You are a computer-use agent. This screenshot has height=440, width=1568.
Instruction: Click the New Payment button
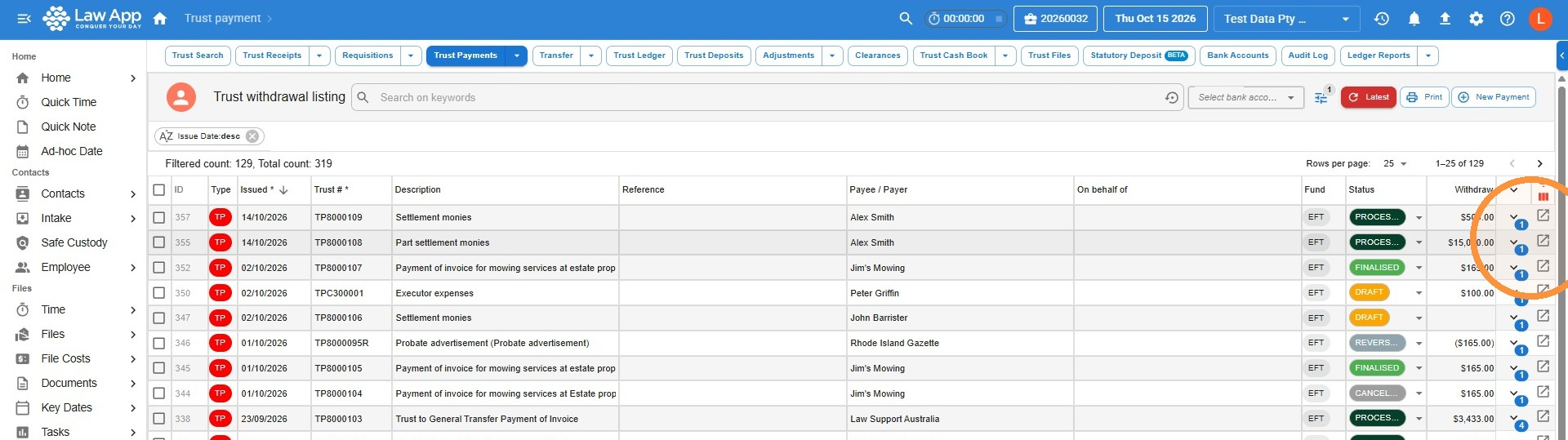pyautogui.click(x=1494, y=97)
